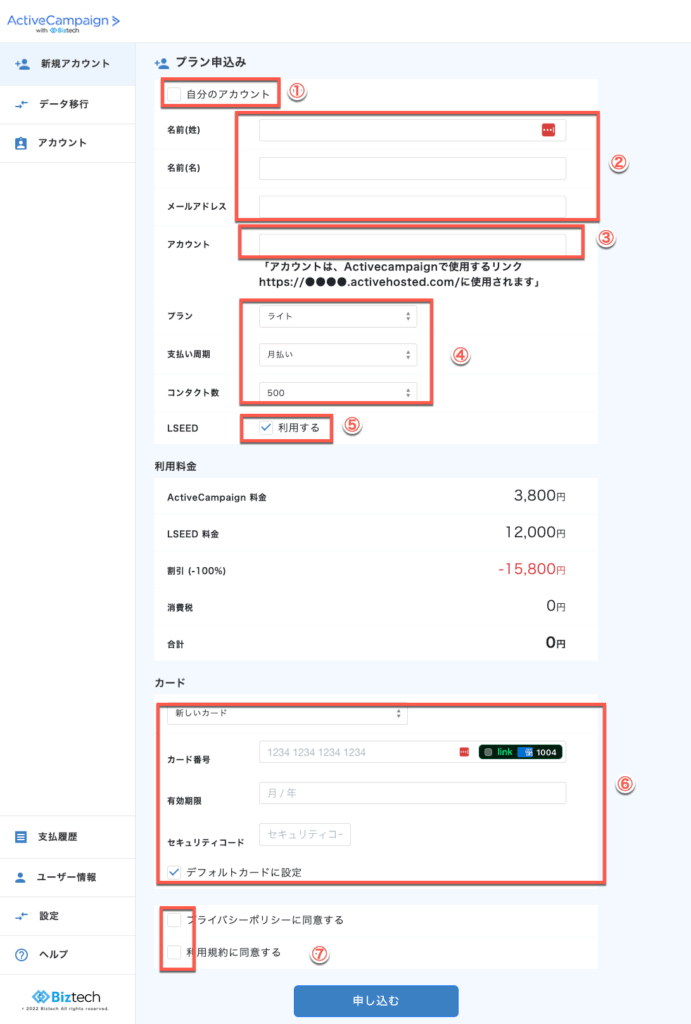
Task: Expand the コンタクト数 dropdown showing 500
Action: (x=337, y=393)
